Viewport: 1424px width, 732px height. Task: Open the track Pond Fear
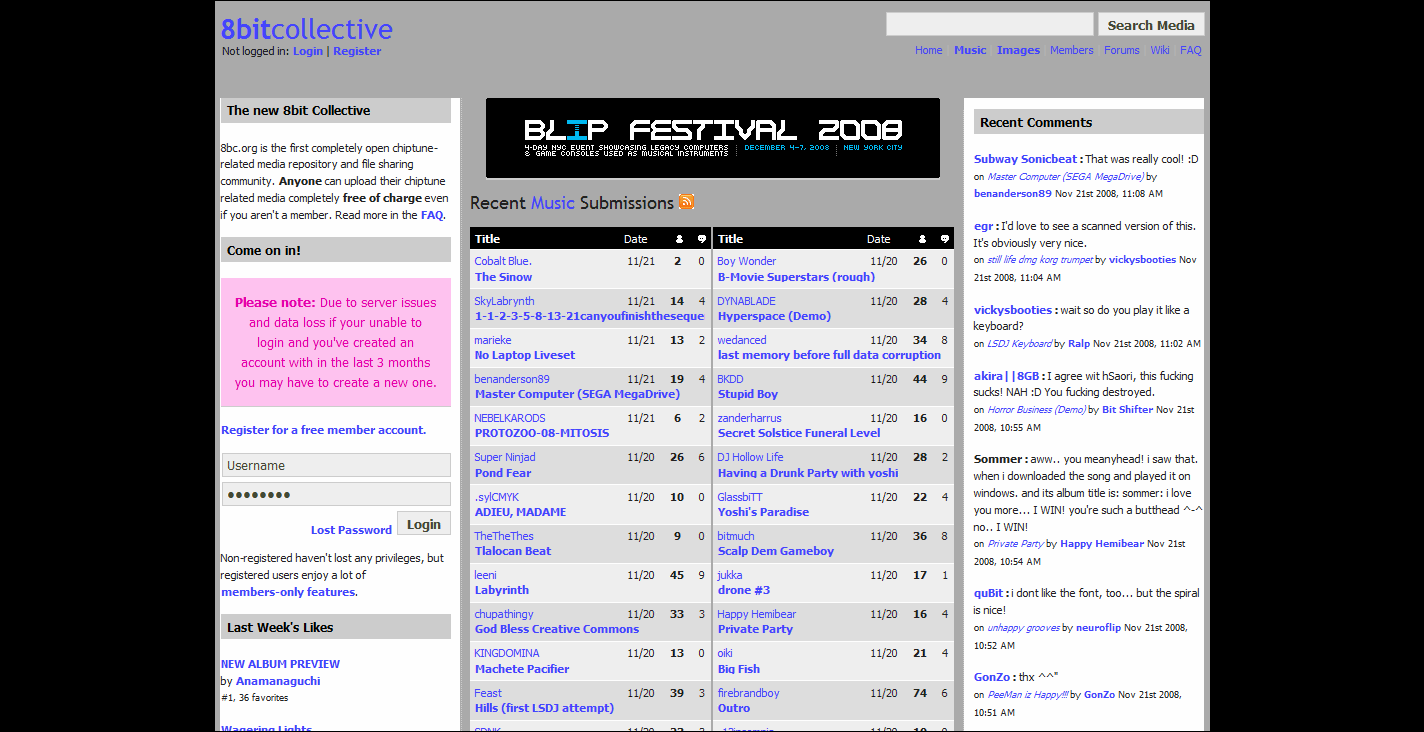tap(503, 473)
